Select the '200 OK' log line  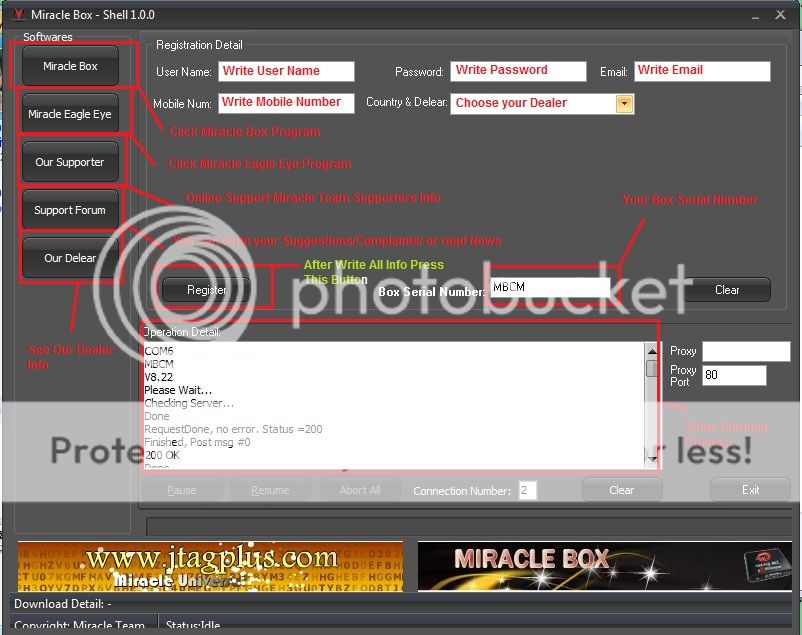click(162, 455)
